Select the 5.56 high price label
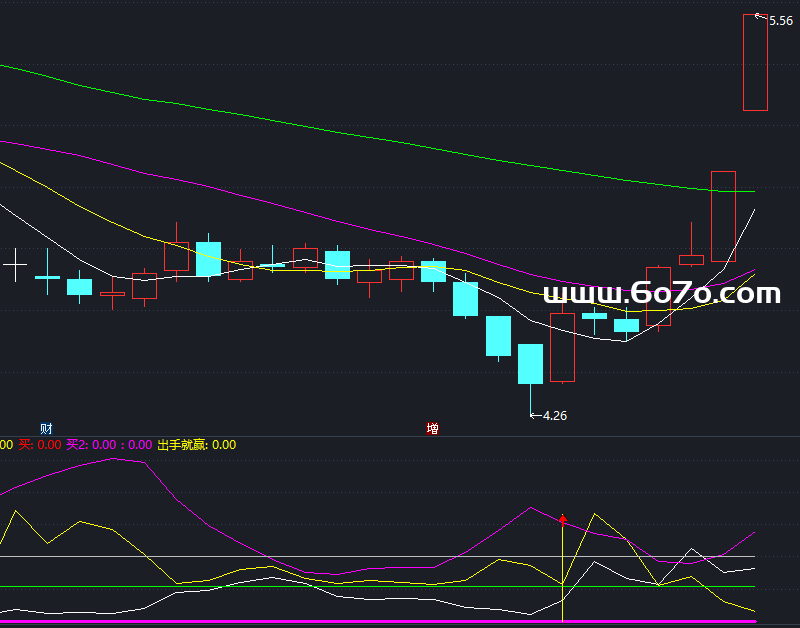This screenshot has height=628, width=800. (x=781, y=21)
